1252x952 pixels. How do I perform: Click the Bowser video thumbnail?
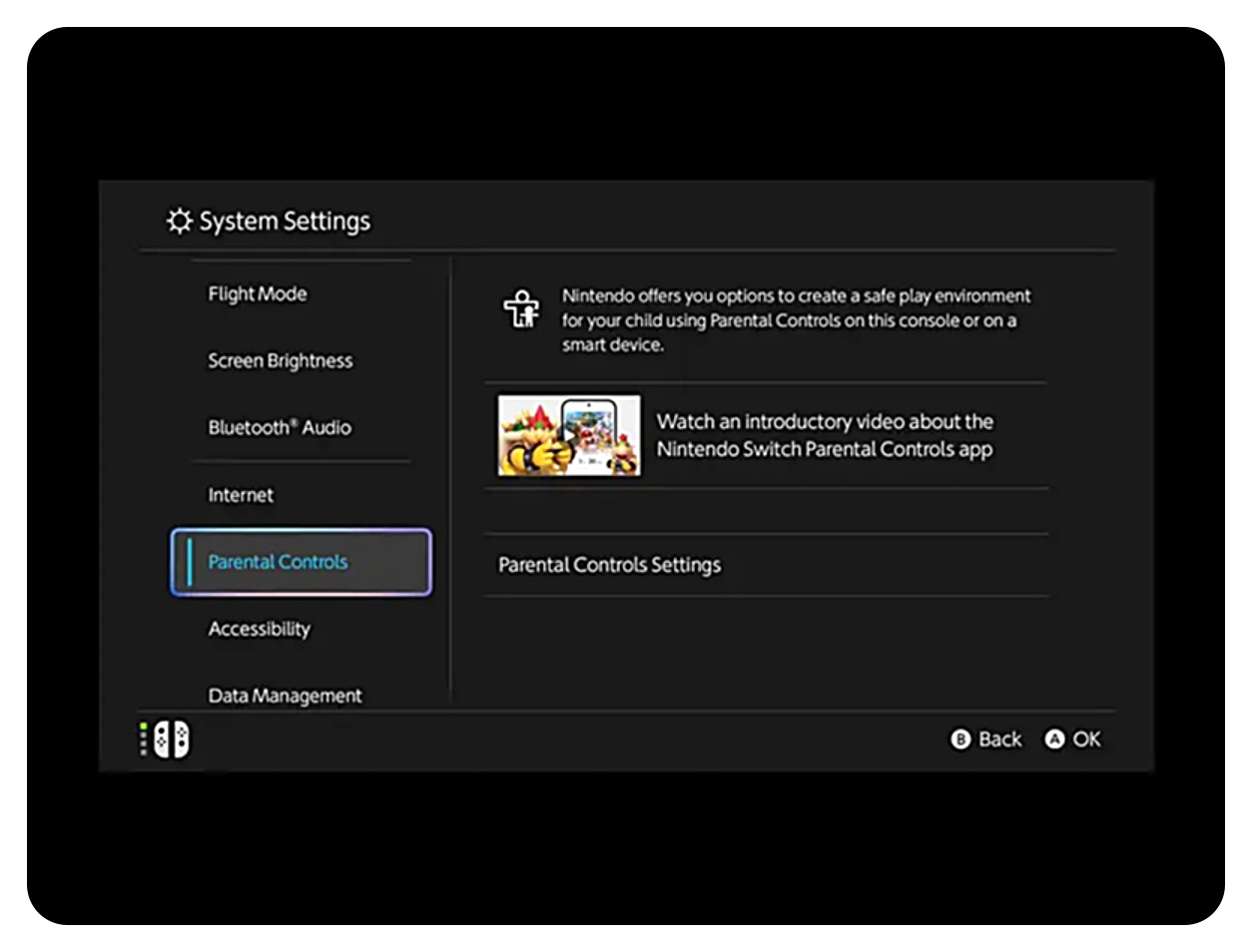(569, 435)
